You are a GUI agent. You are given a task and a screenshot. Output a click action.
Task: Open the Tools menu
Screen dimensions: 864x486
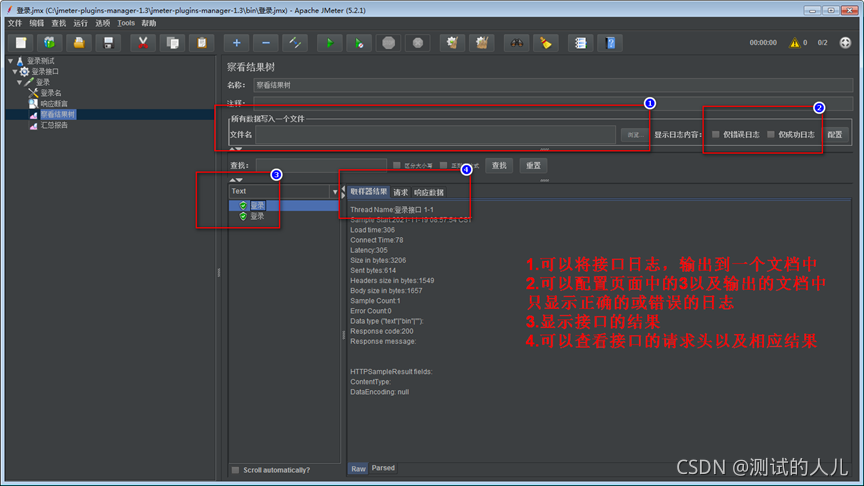[126, 23]
